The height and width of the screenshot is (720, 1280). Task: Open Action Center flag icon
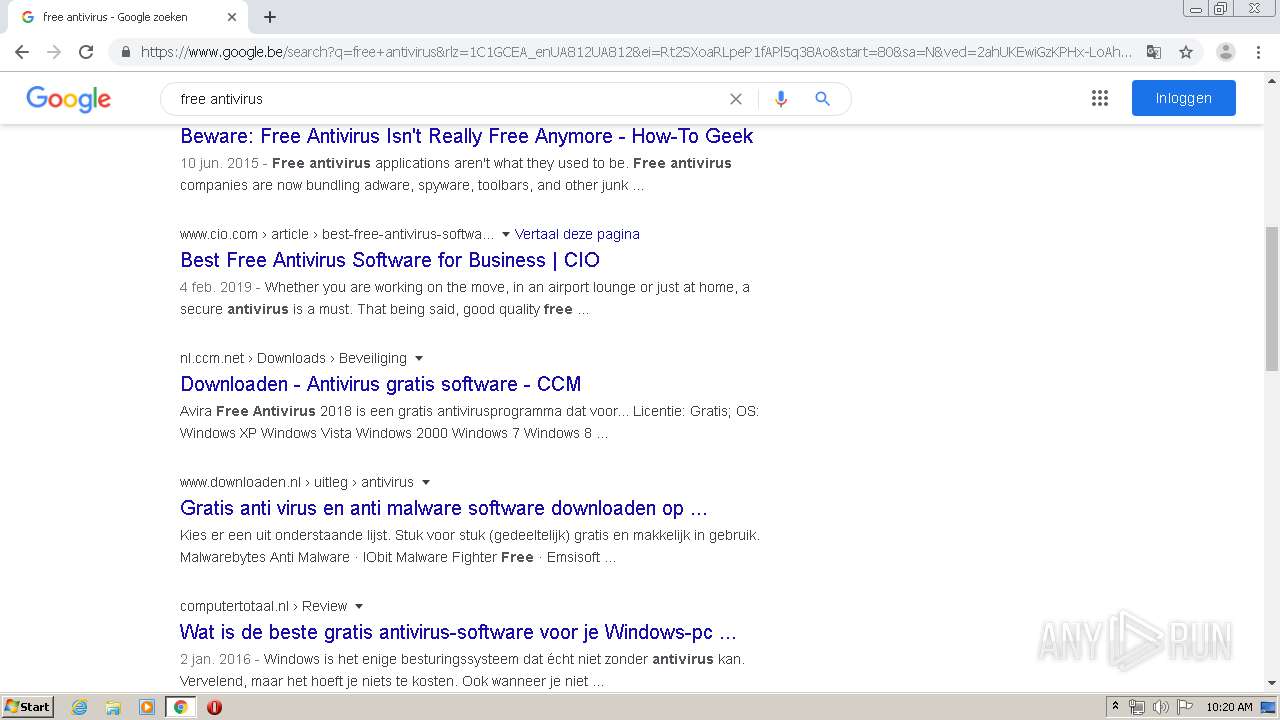click(x=1184, y=707)
